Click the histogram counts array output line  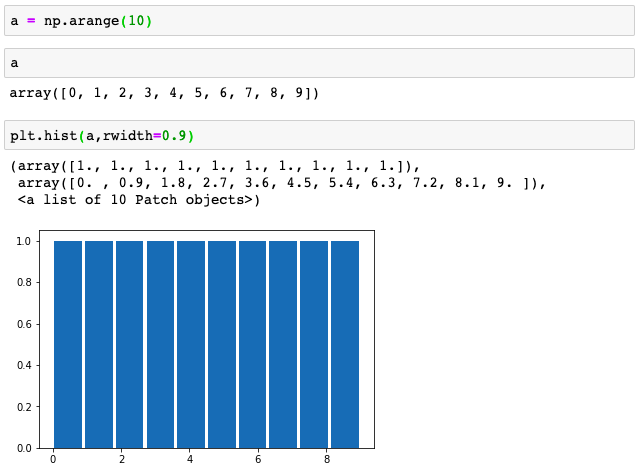pos(215,166)
